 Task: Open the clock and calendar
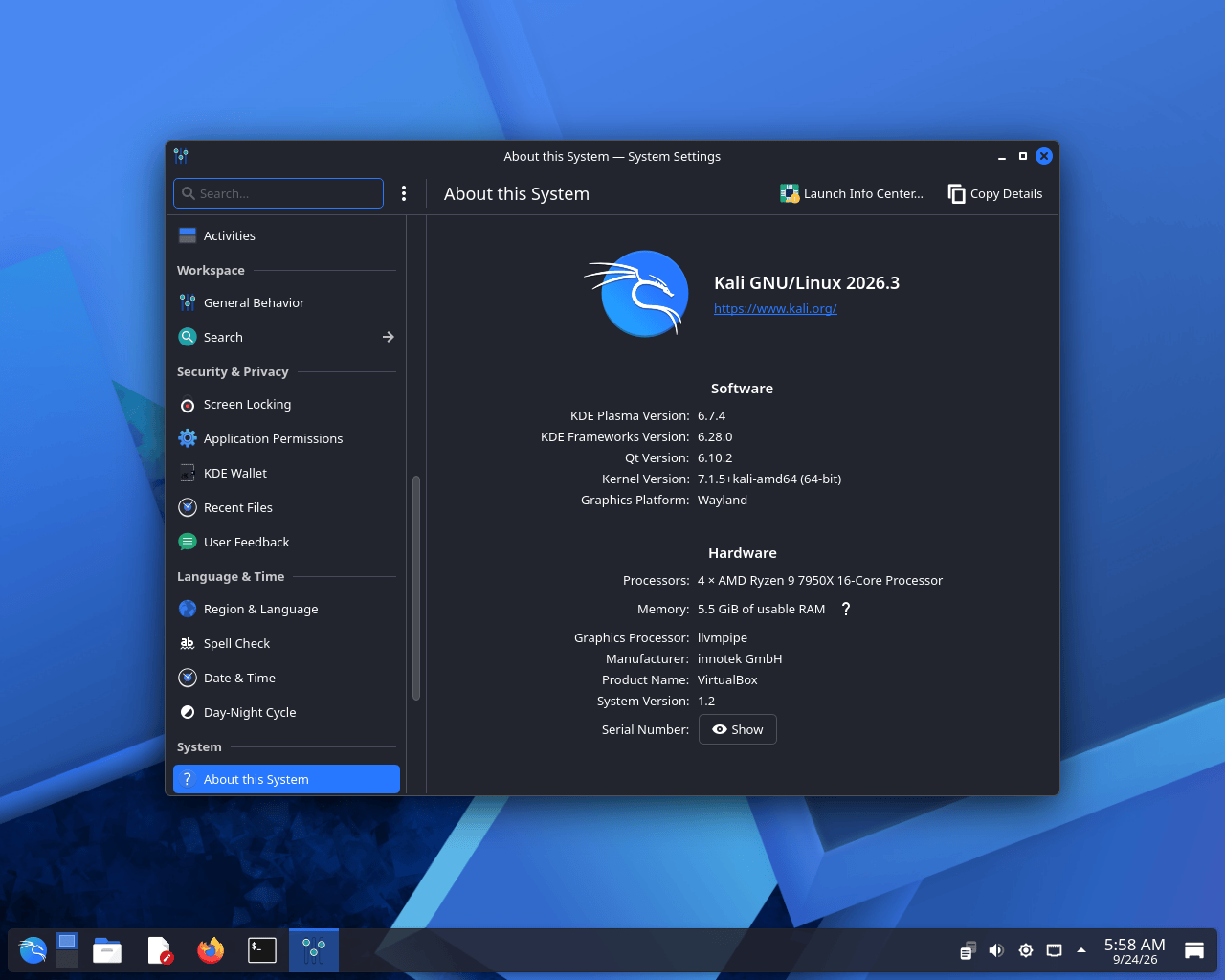pyautogui.click(x=1135, y=950)
